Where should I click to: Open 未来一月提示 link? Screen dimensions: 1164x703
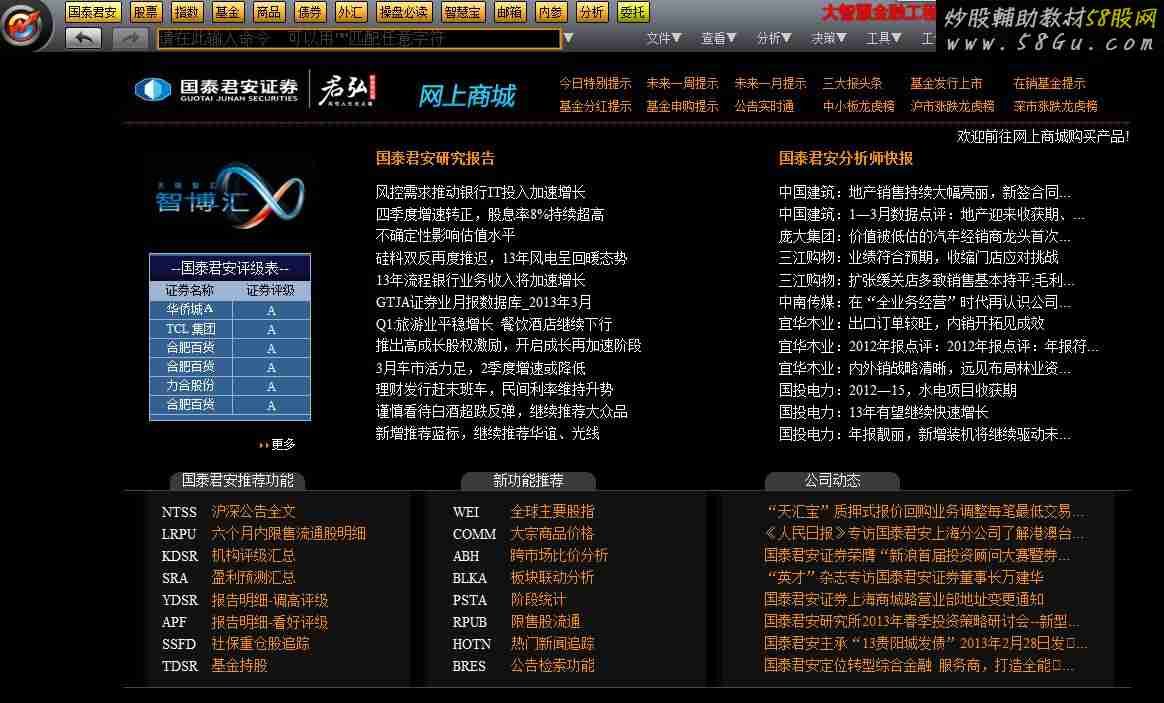pos(770,83)
